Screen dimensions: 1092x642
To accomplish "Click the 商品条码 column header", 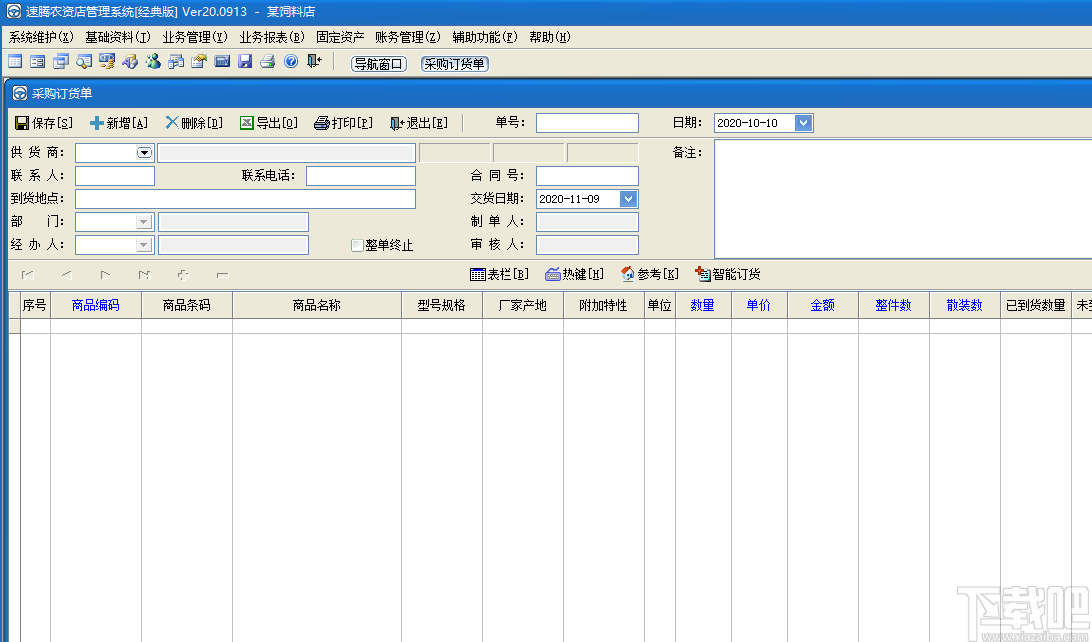I will coord(187,305).
